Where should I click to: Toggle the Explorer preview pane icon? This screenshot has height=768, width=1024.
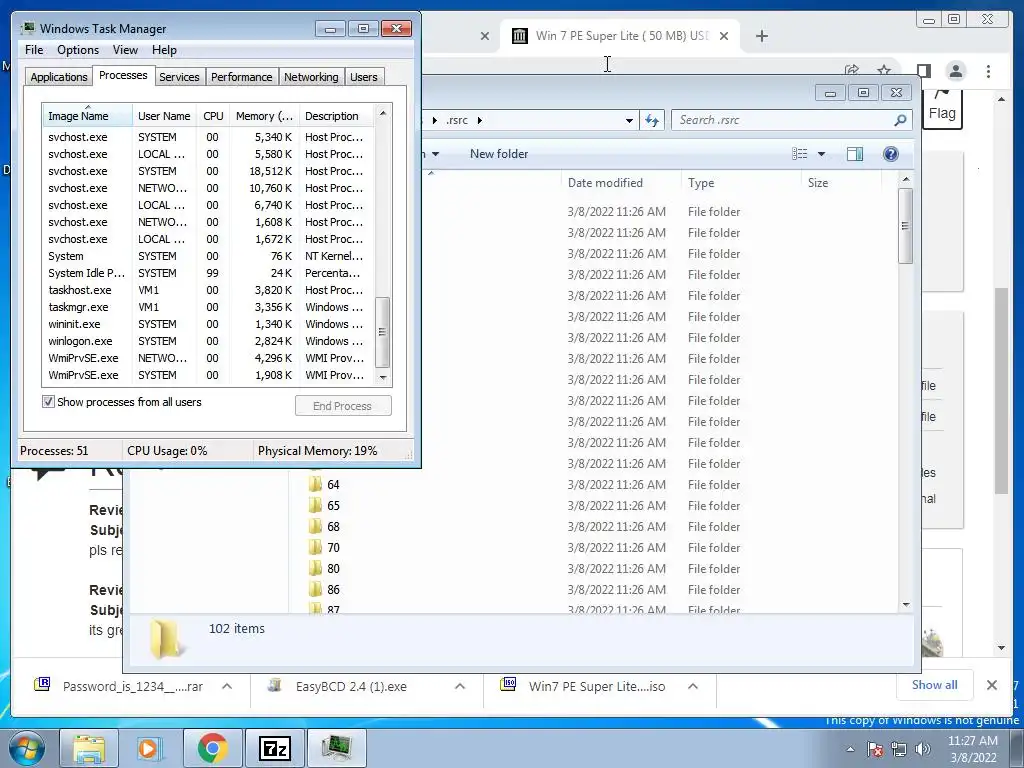point(854,154)
